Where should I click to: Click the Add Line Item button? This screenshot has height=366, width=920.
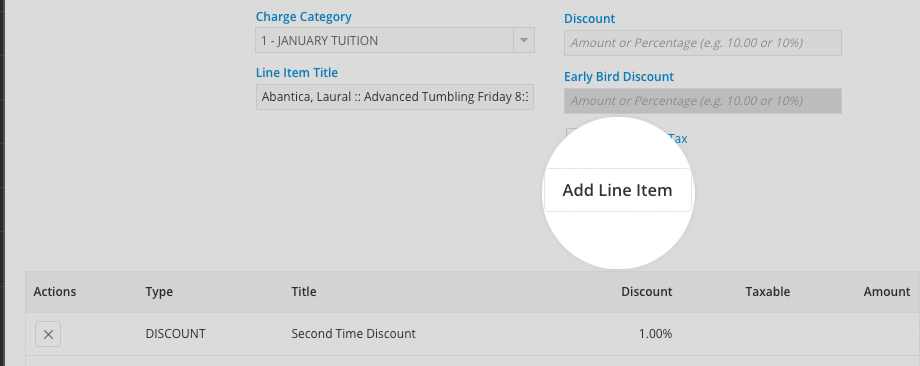(x=617, y=190)
